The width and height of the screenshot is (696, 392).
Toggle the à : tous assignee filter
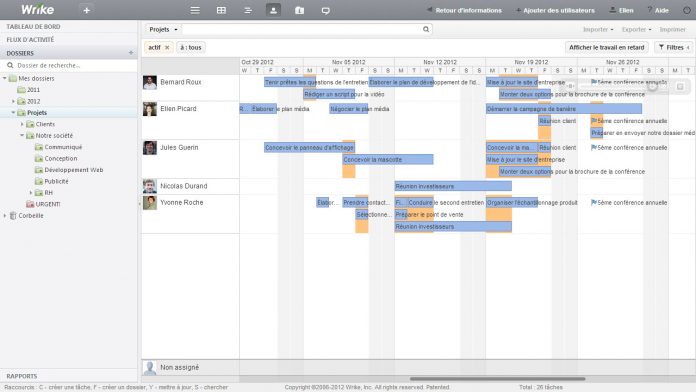[191, 48]
